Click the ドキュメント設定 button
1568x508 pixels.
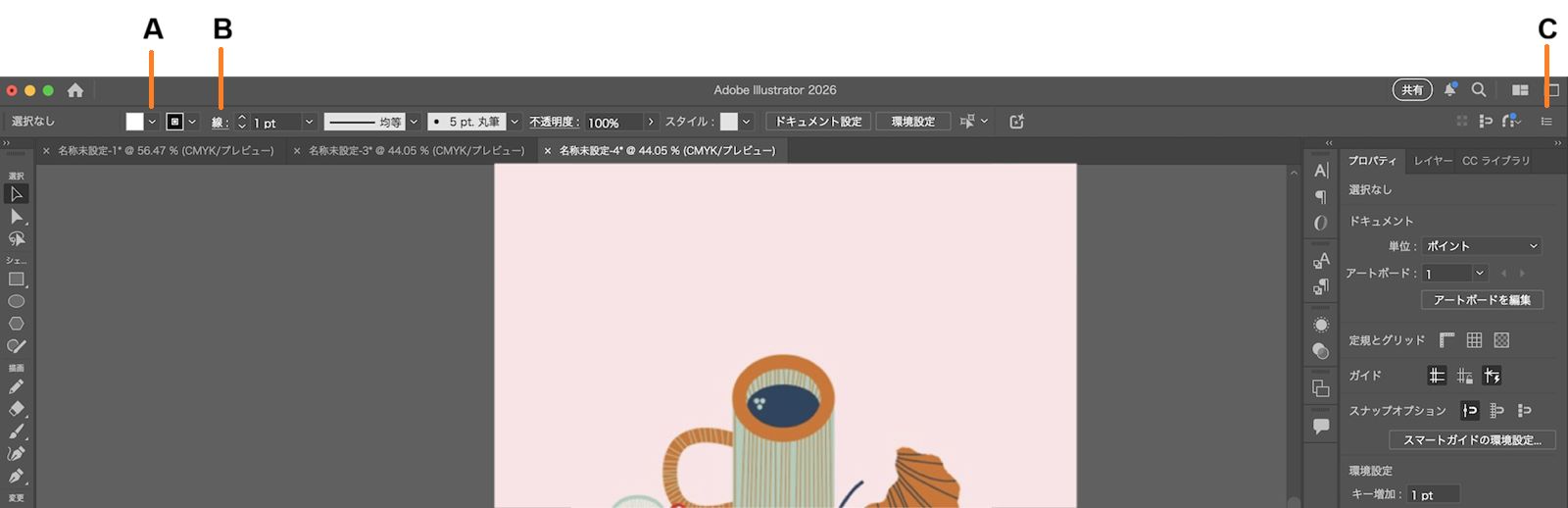pos(818,122)
